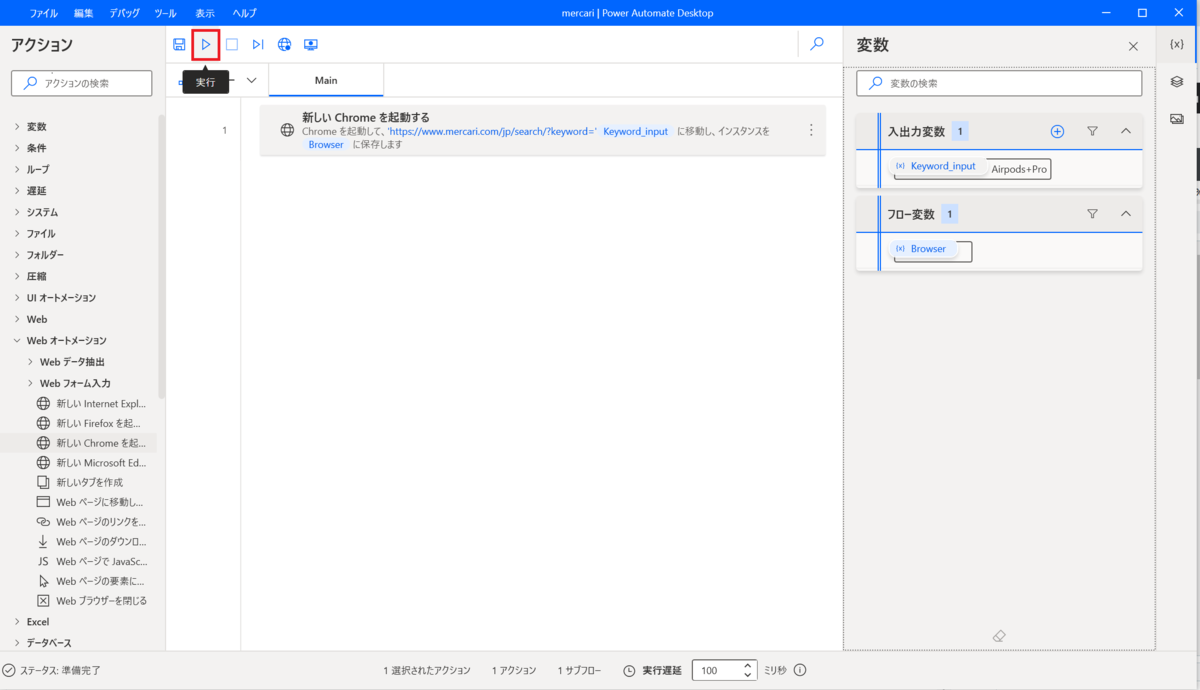Show run delay info icon
The width and height of the screenshot is (1200, 690).
[800, 670]
